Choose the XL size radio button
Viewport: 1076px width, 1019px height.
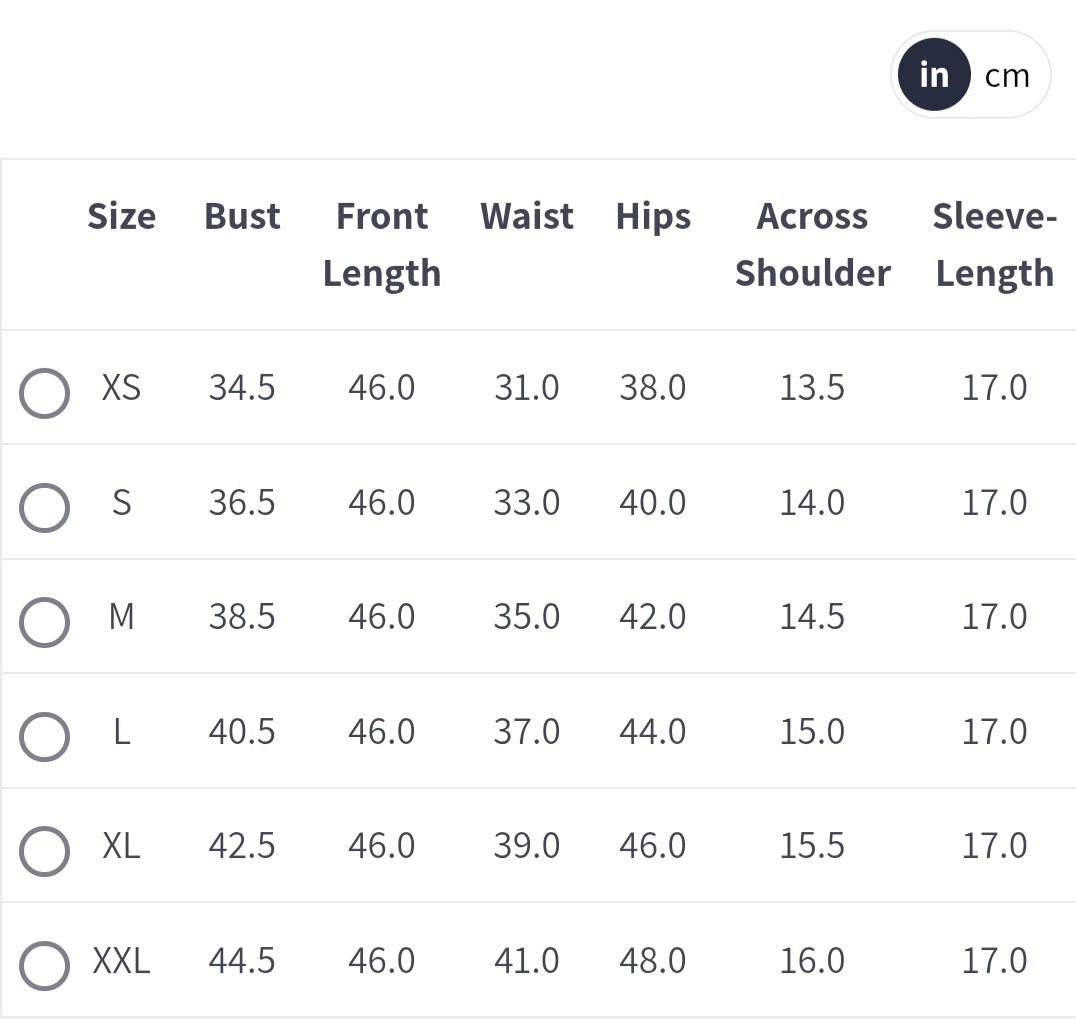click(x=44, y=851)
